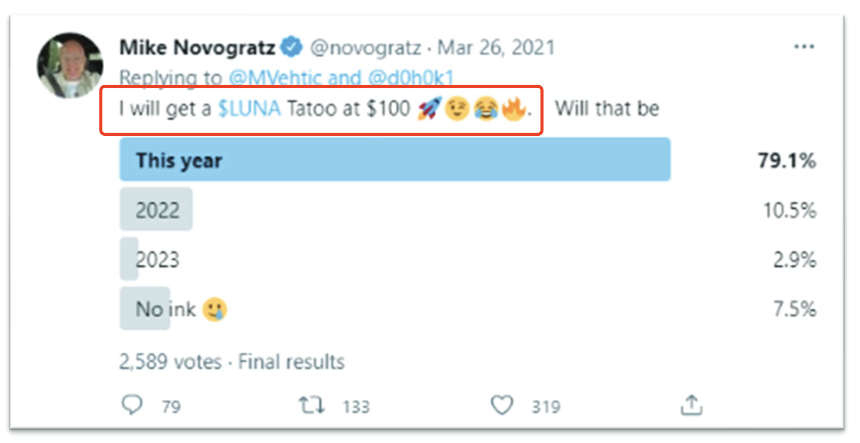Select the 2023 poll option
The width and height of the screenshot is (860, 443).
pyautogui.click(x=157, y=259)
